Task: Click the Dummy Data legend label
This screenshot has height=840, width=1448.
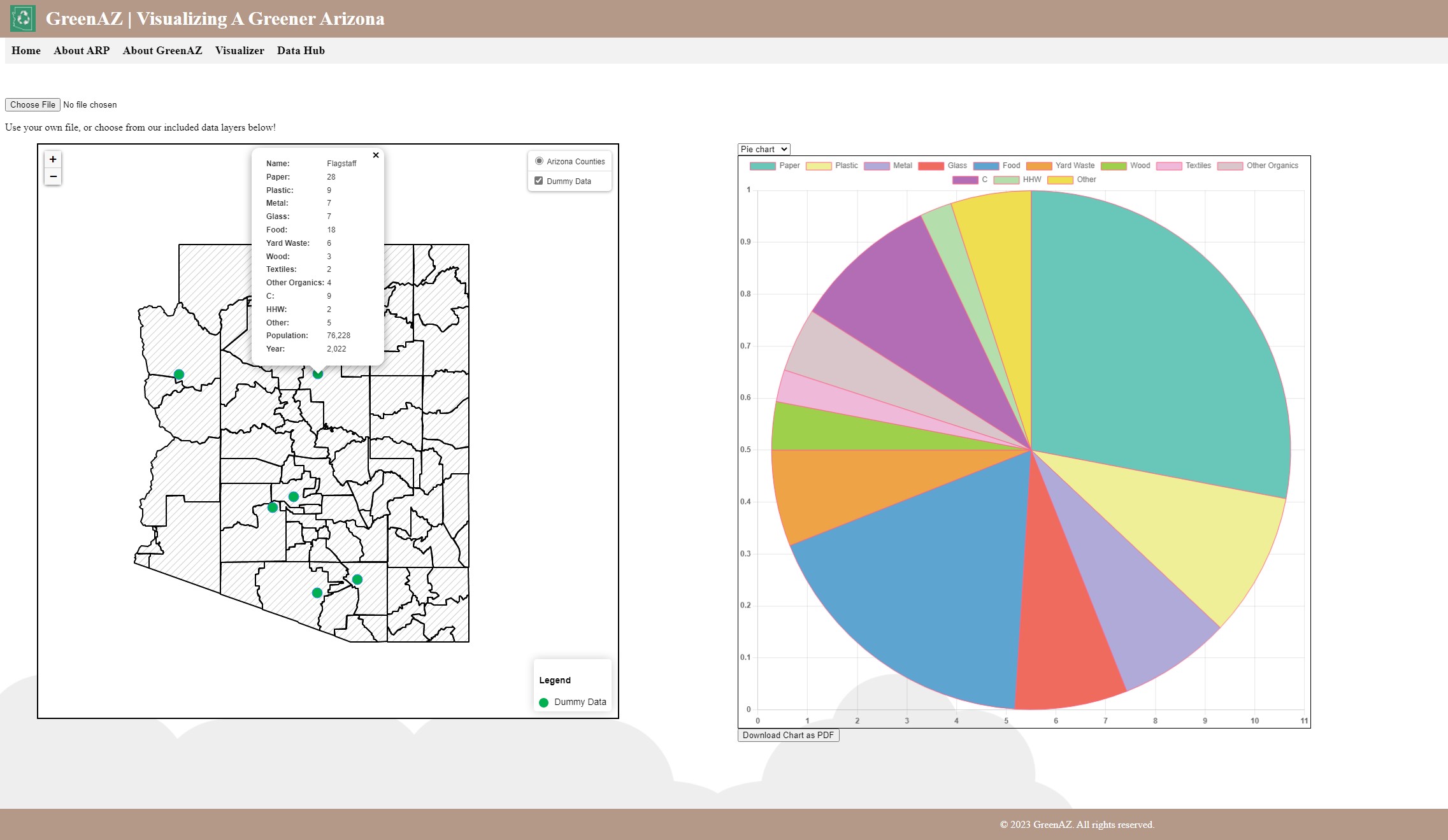Action: click(580, 702)
